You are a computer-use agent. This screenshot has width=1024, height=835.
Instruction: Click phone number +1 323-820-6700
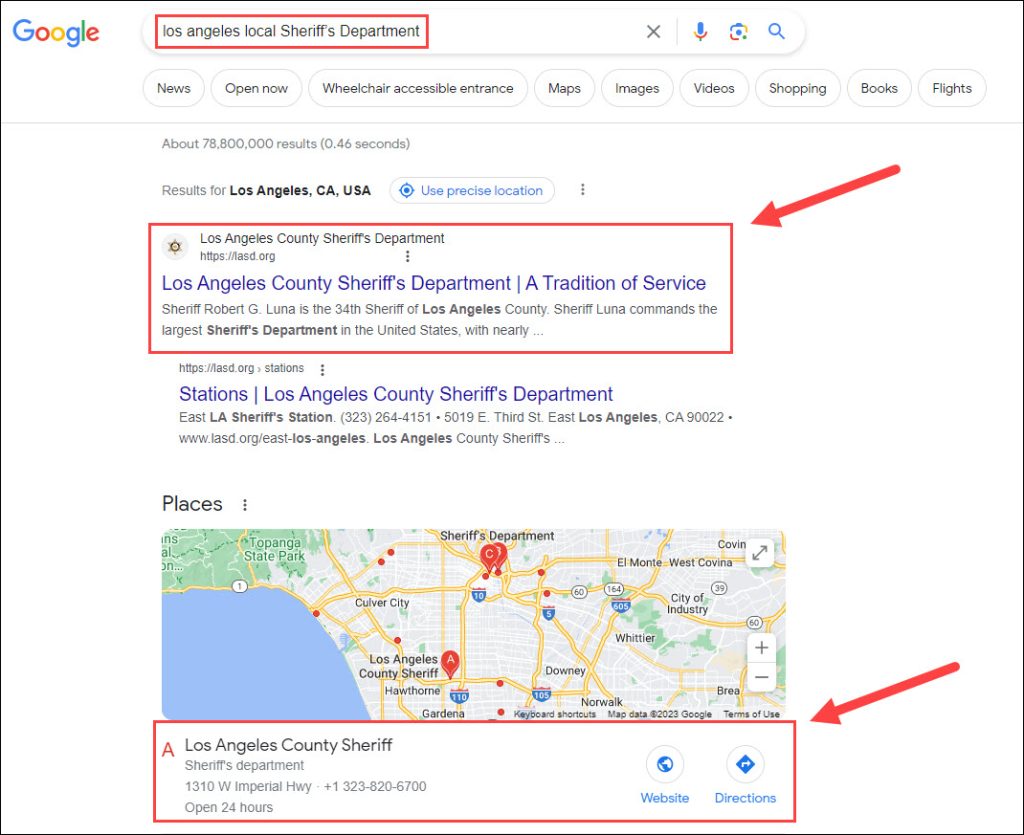(375, 787)
